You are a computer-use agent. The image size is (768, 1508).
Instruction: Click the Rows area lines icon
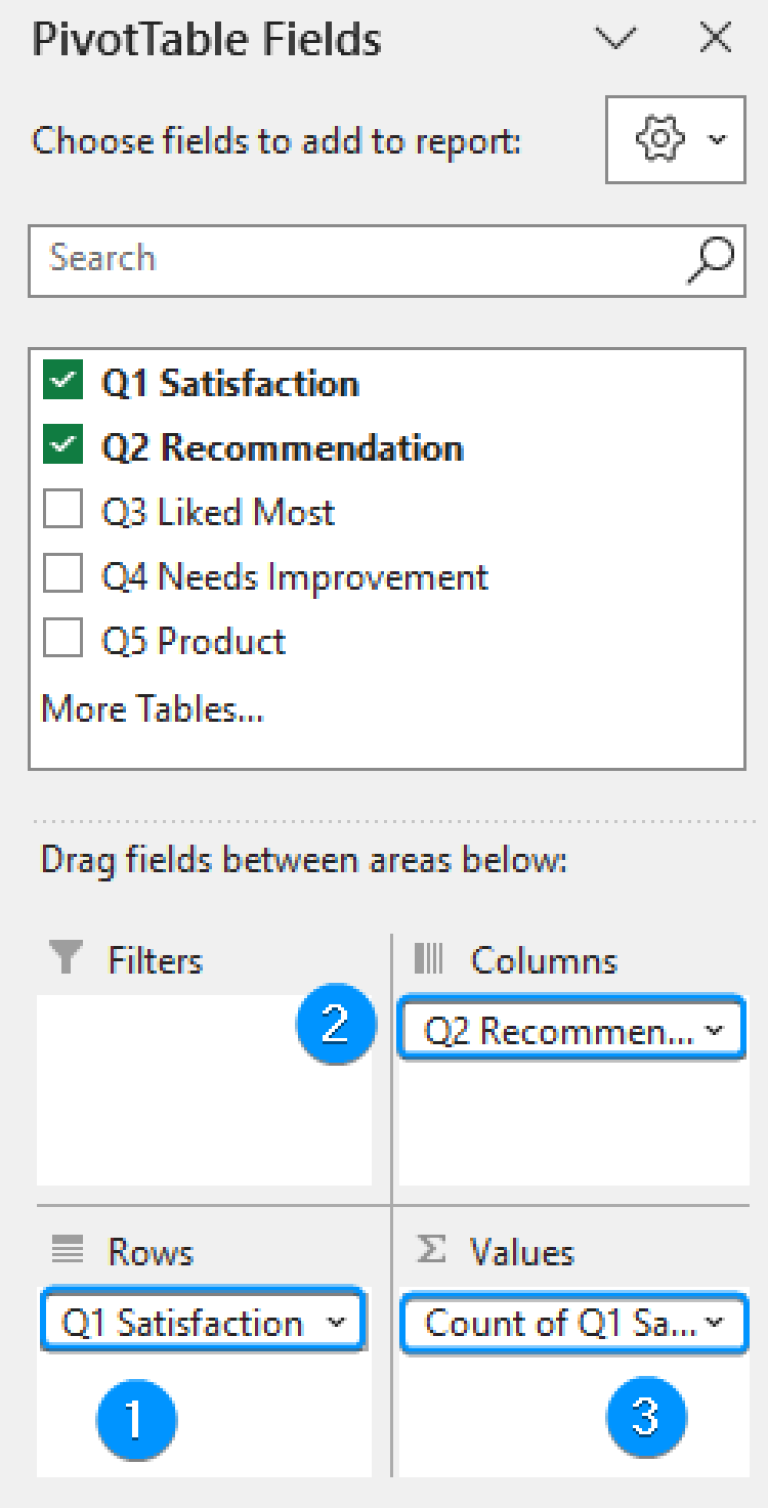point(66,1252)
